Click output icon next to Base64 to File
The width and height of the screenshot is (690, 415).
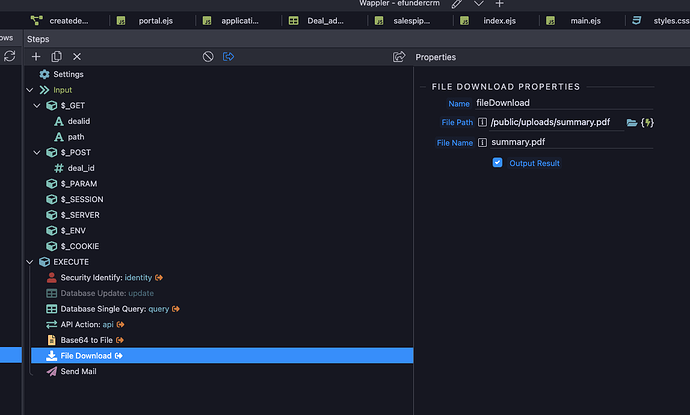pos(120,340)
